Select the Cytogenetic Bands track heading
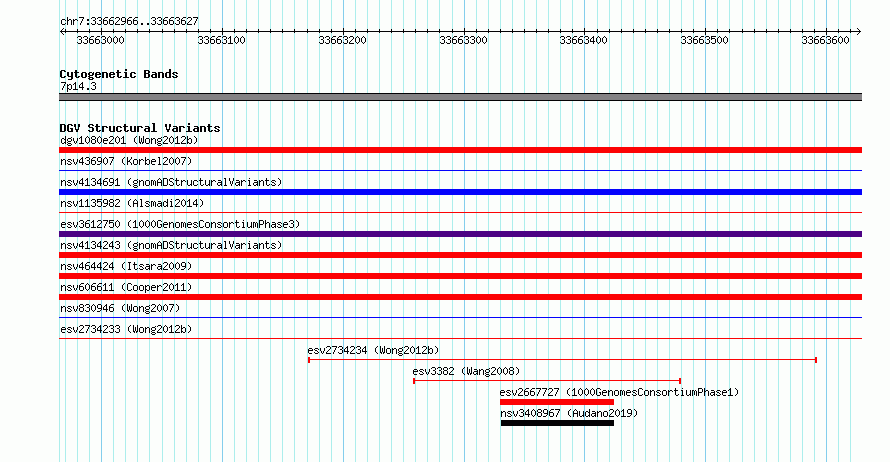The width and height of the screenshot is (890, 462). (x=119, y=74)
